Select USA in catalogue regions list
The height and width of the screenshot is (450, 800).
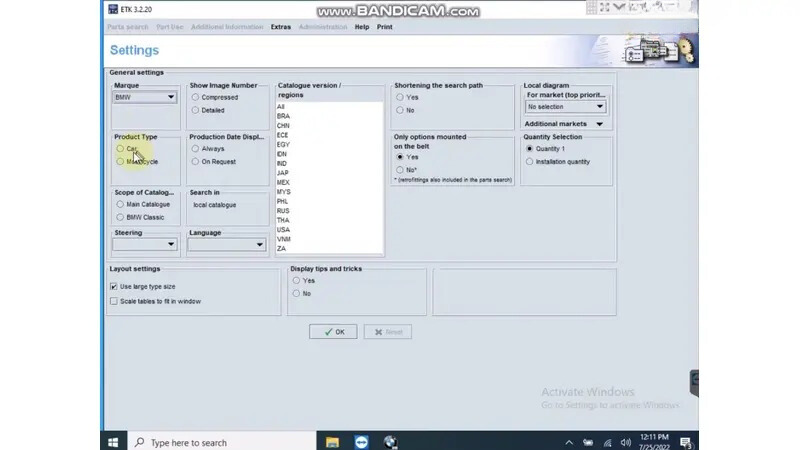point(283,230)
